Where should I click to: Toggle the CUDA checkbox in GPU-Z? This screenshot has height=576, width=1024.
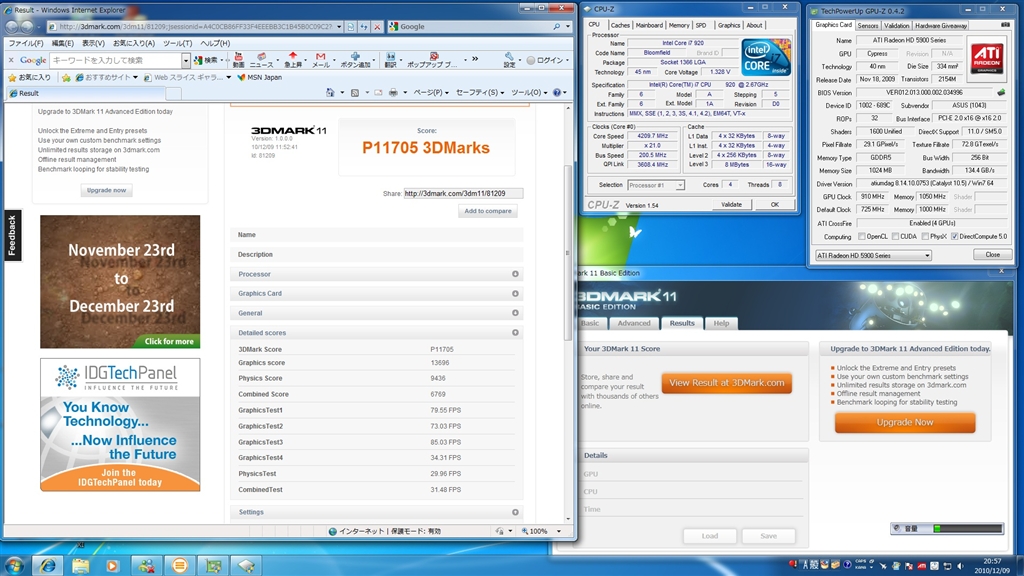pos(895,236)
